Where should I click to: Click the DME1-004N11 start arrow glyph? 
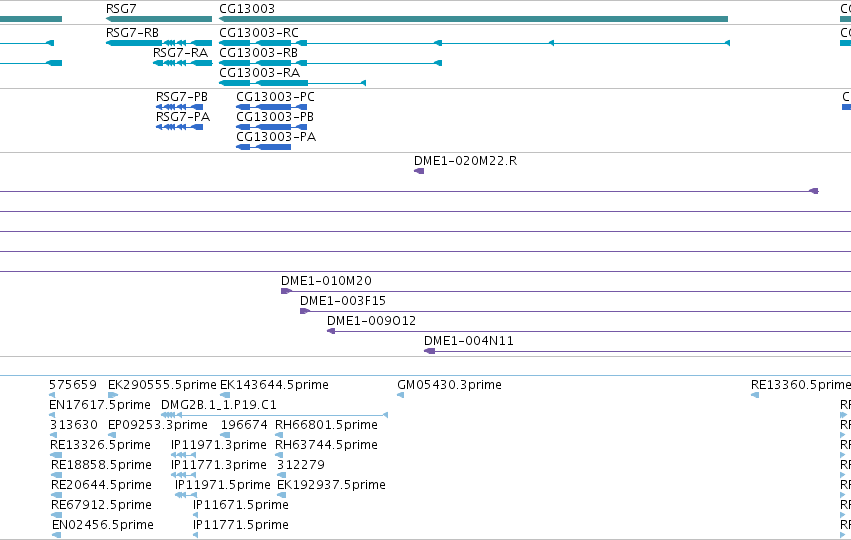(x=429, y=352)
